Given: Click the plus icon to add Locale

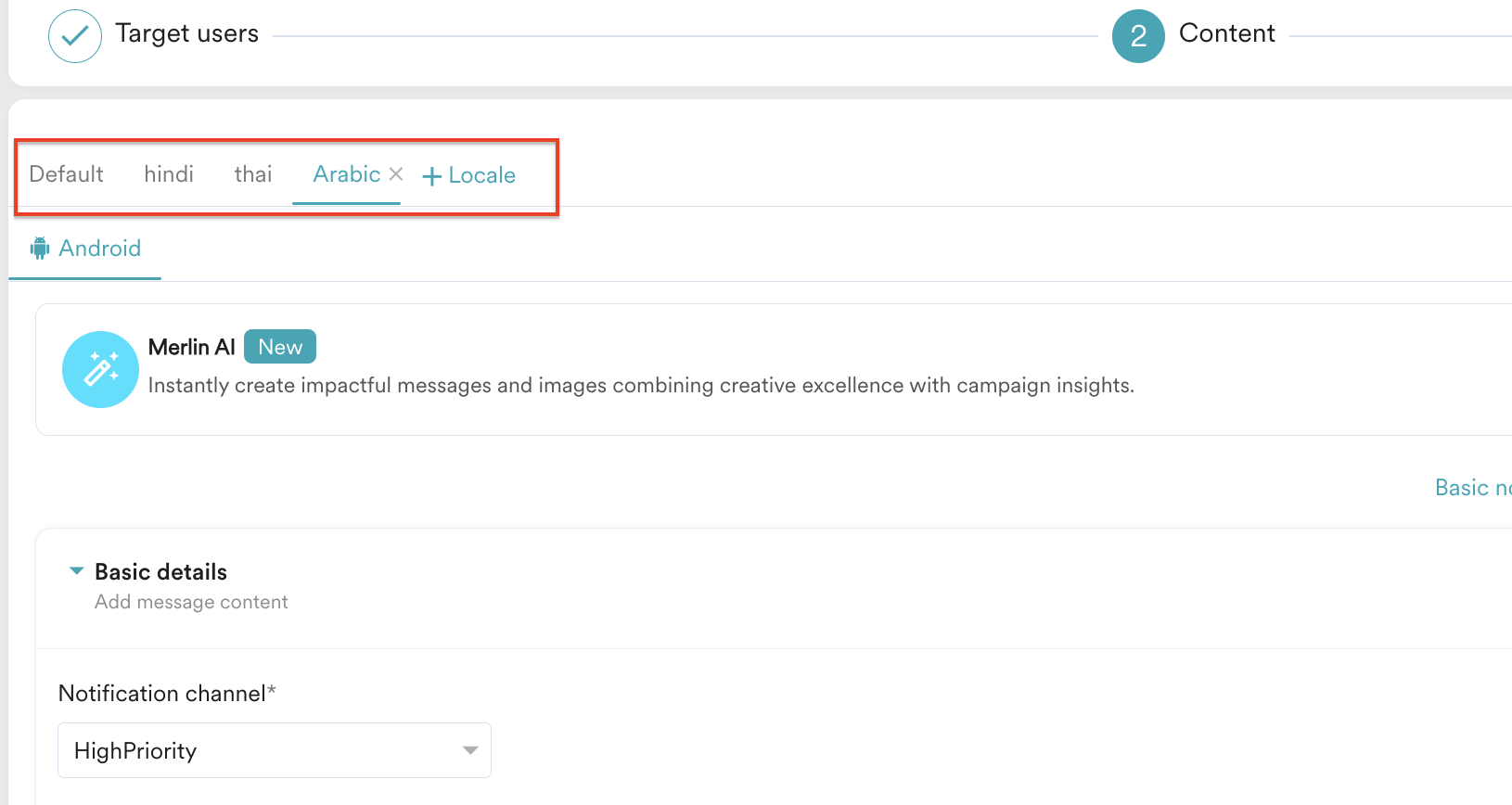Looking at the screenshot, I should click(431, 176).
